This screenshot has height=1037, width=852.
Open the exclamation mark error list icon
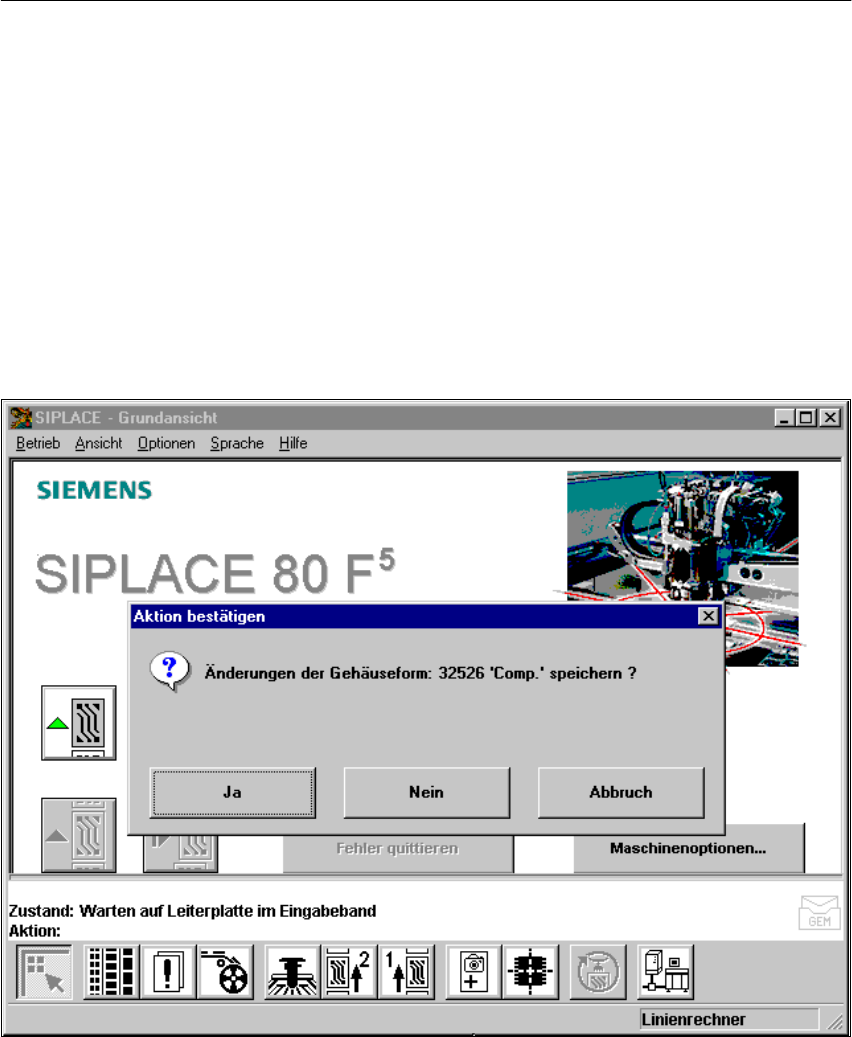tap(168, 972)
